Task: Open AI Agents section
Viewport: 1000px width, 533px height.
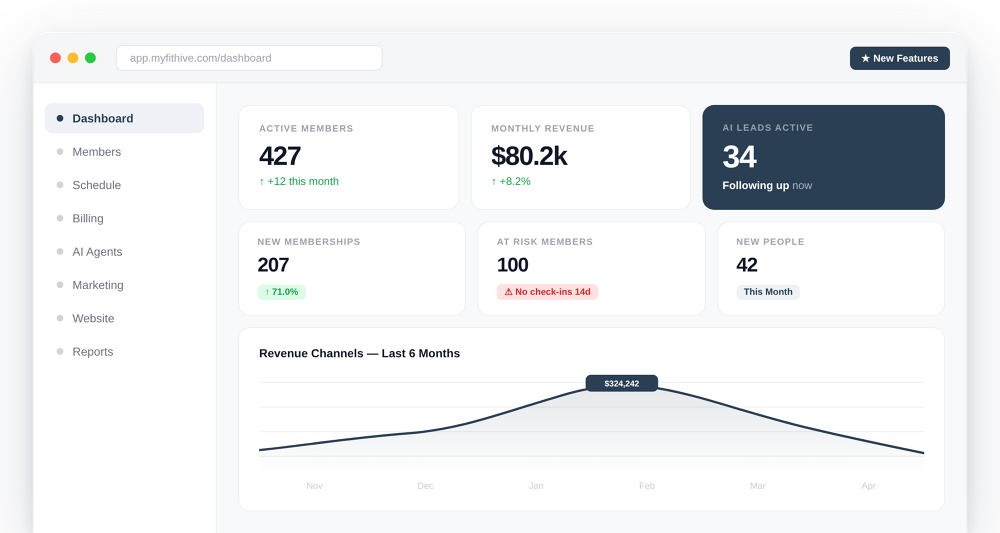Action: (x=97, y=252)
